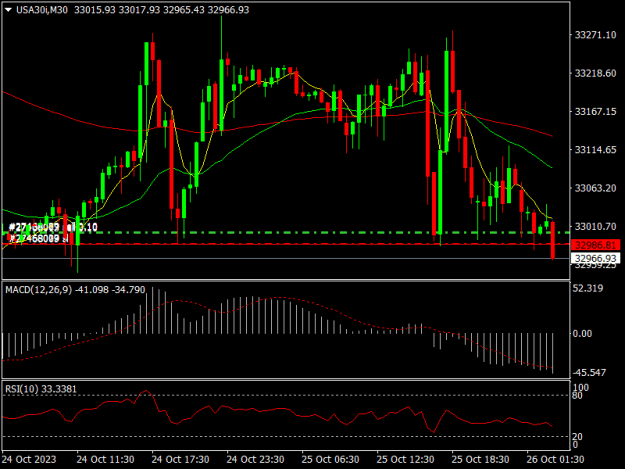Click the MACD scale value -45.547
Screen dimensions: 625x469
click(589, 373)
